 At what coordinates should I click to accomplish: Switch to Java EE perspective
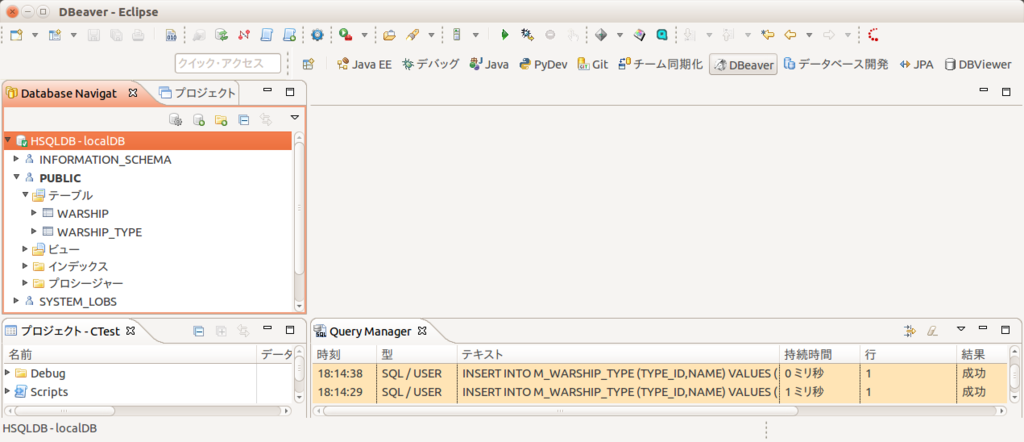pyautogui.click(x=364, y=64)
